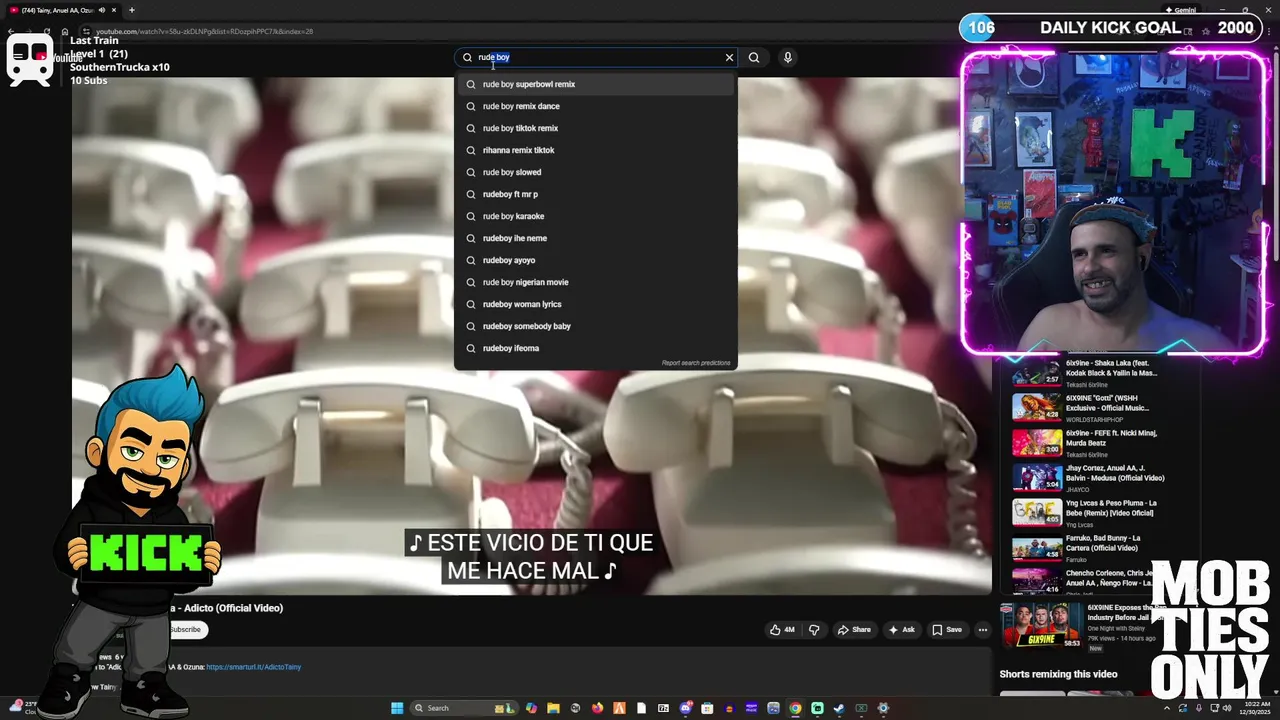Open Discord from the taskbar

tap(685, 708)
